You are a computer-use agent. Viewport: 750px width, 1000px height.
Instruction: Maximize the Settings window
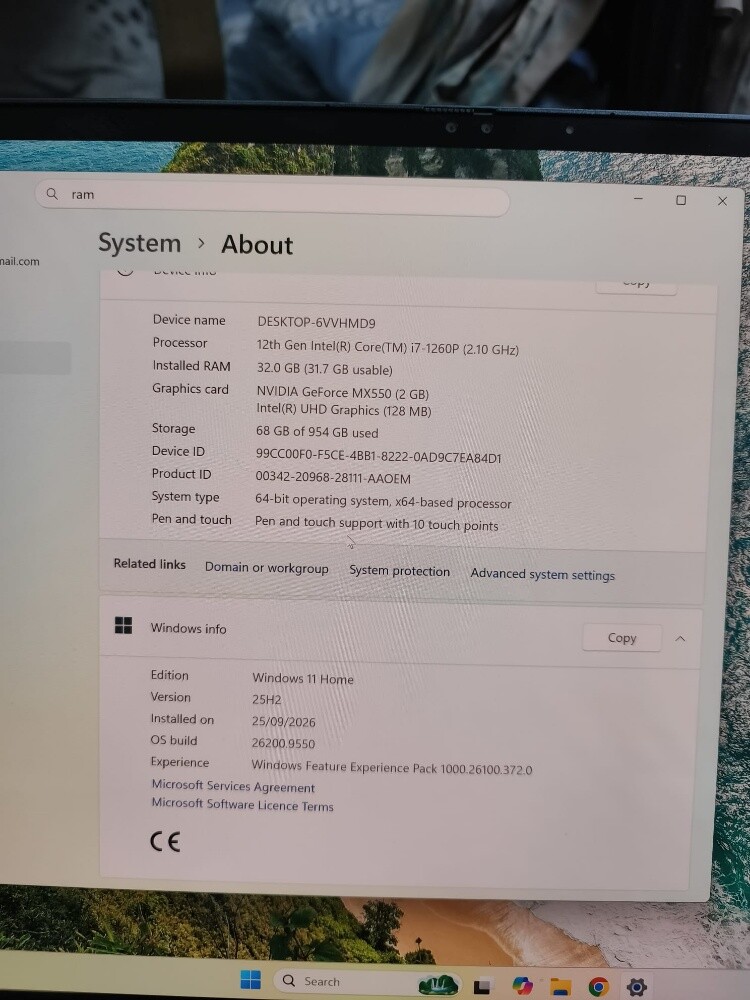pyautogui.click(x=681, y=200)
